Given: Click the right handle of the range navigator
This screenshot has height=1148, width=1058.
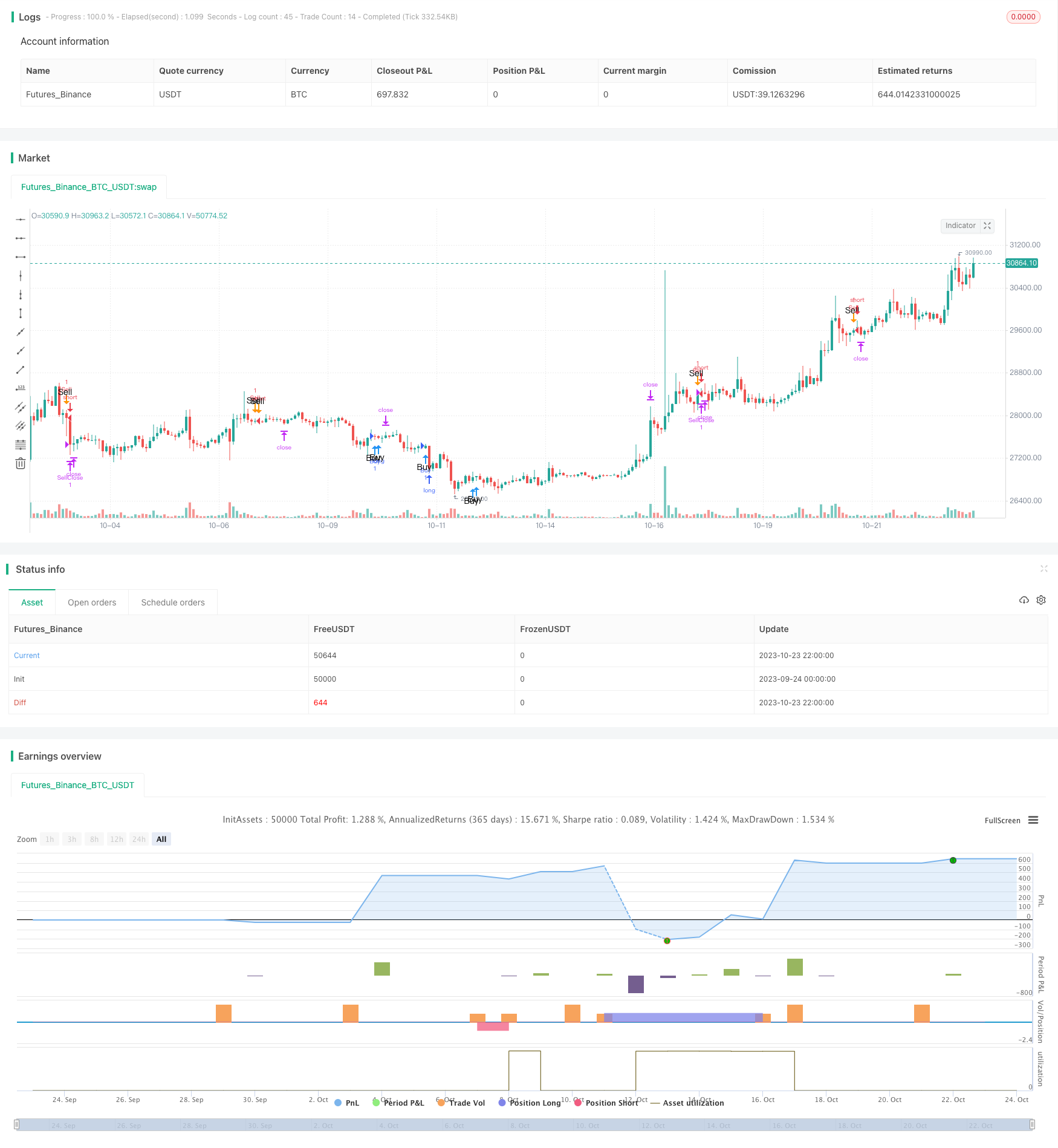Looking at the screenshot, I should pos(1033,1125).
